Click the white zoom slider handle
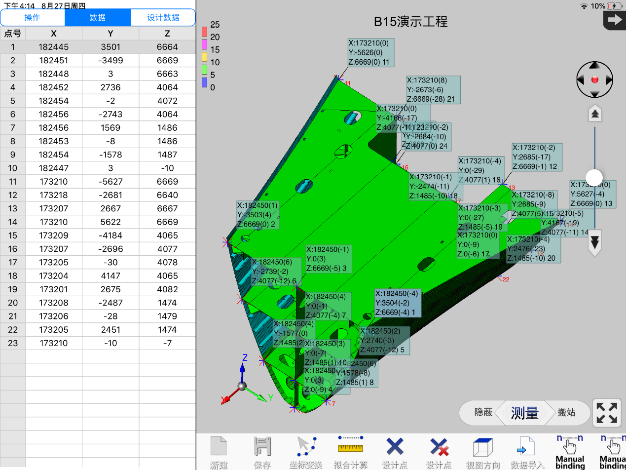Image resolution: width=626 pixels, height=470 pixels. [595, 177]
